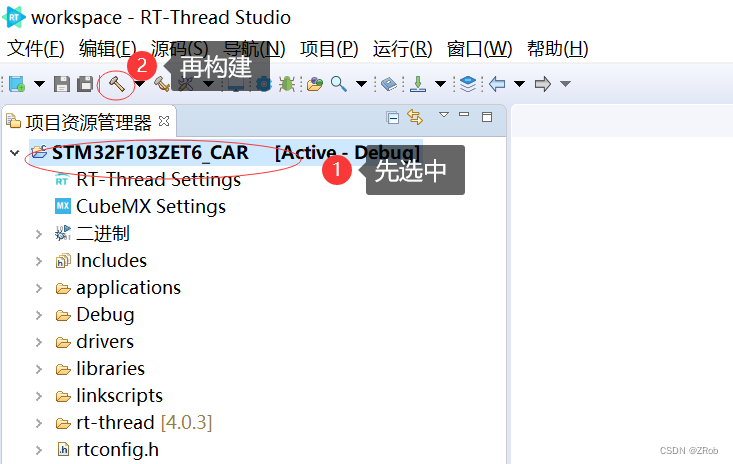733x464 pixels.
Task: Click the Open Element folder icon
Action: click(x=315, y=84)
